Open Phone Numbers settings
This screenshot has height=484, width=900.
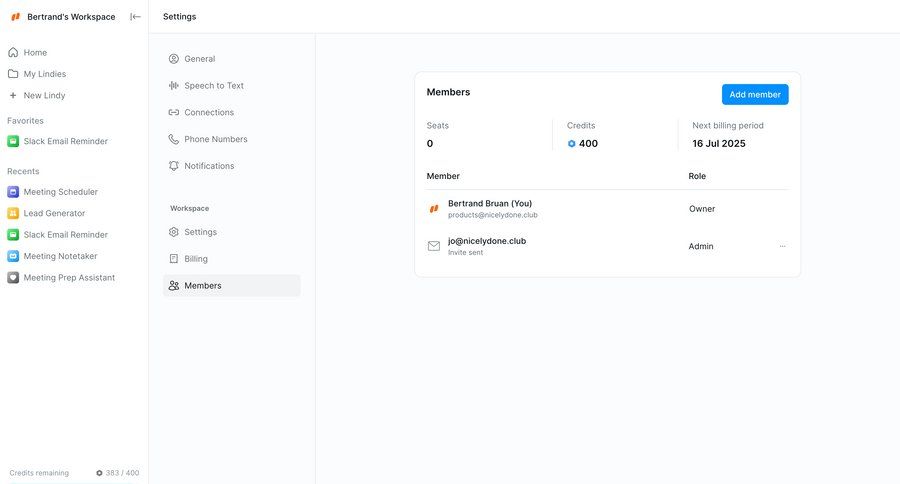click(216, 139)
